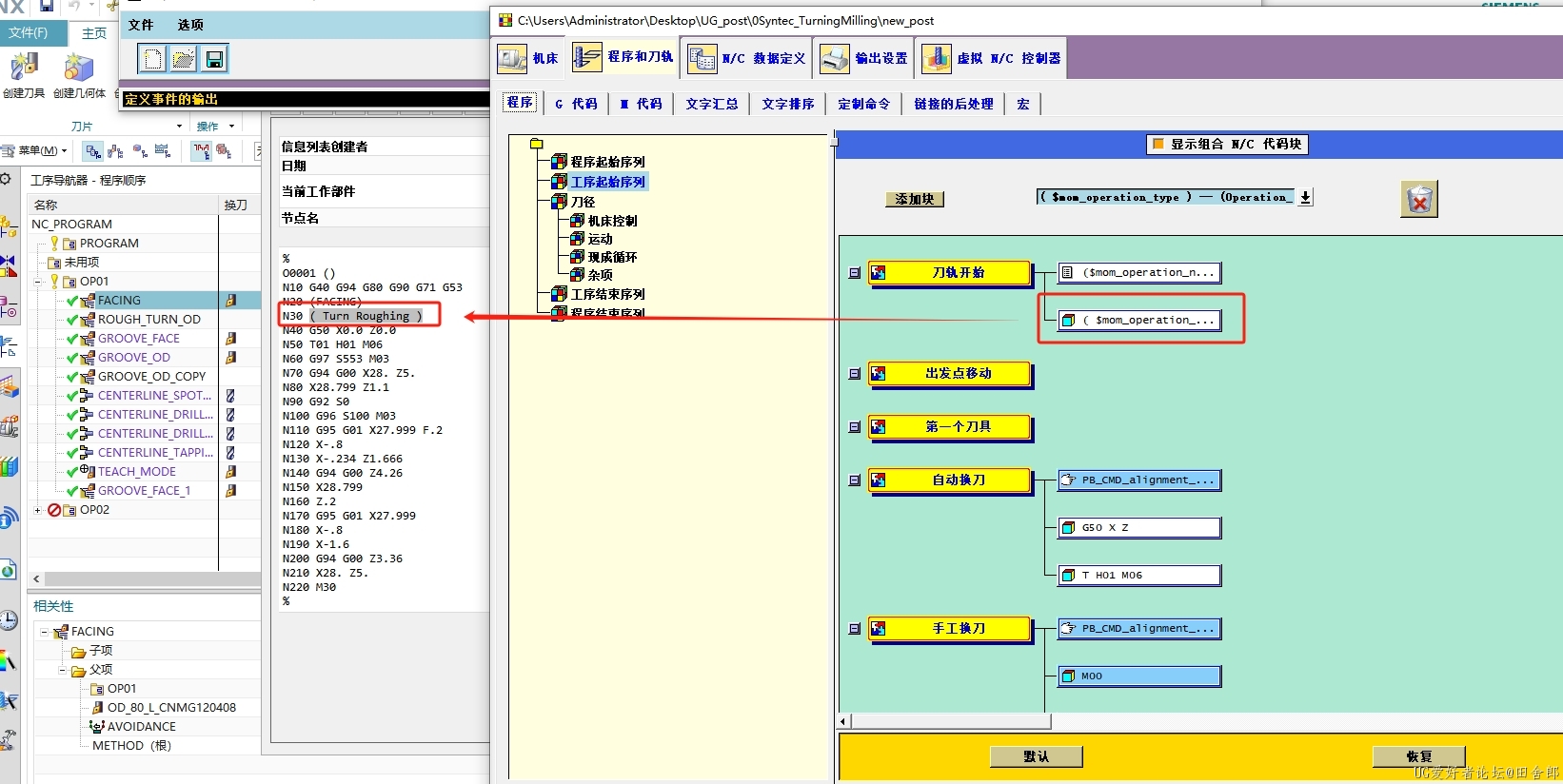
Task: Click the event pane horizontal scrollbar
Action: click(x=951, y=721)
